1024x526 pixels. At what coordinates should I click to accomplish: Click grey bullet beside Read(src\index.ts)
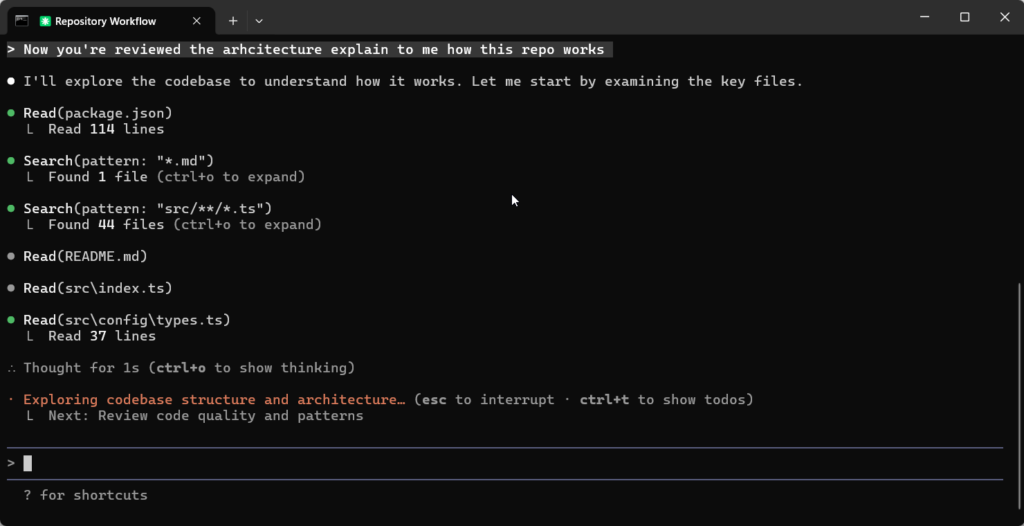pyautogui.click(x=11, y=289)
